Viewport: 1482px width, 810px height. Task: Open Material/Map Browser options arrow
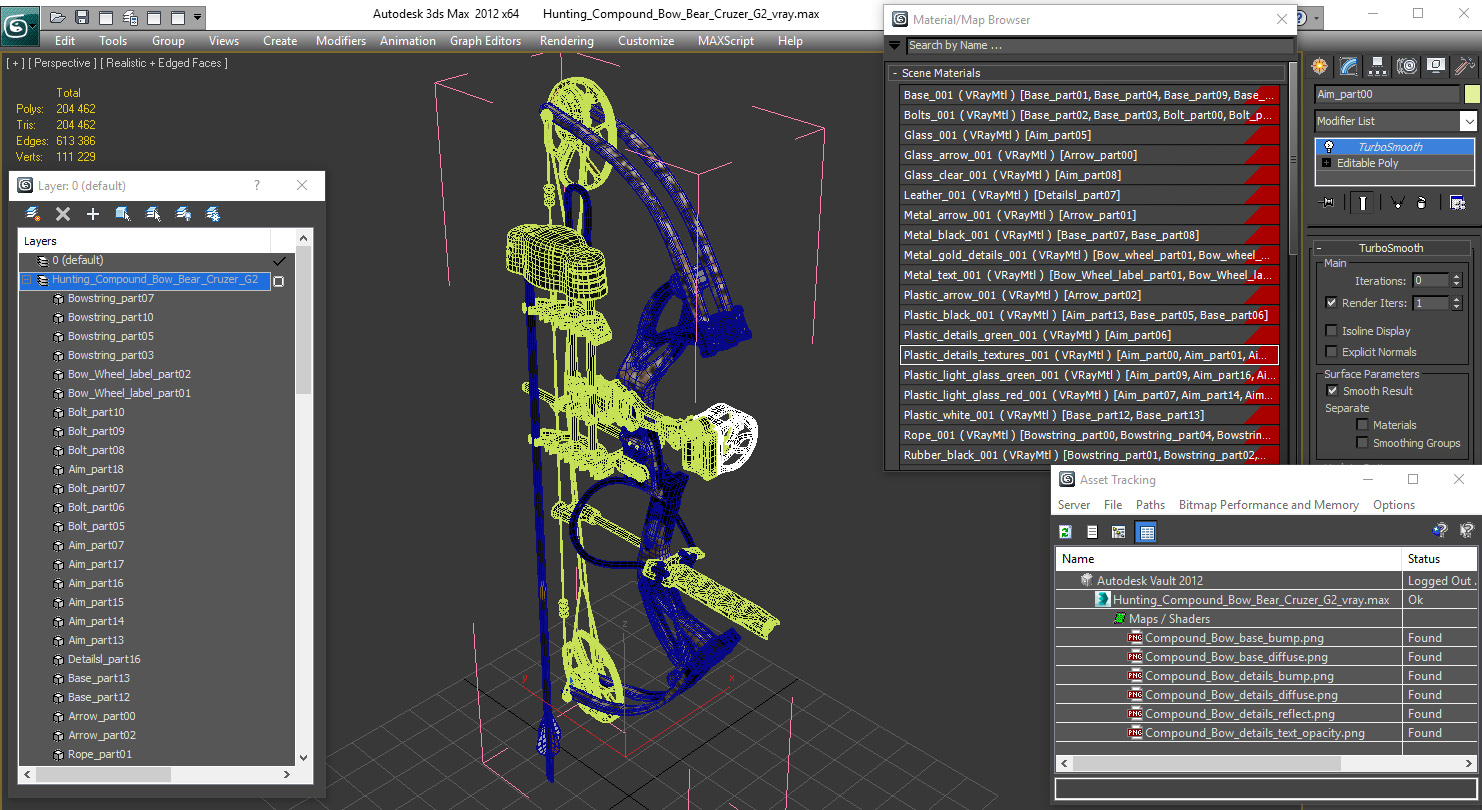pyautogui.click(x=895, y=45)
